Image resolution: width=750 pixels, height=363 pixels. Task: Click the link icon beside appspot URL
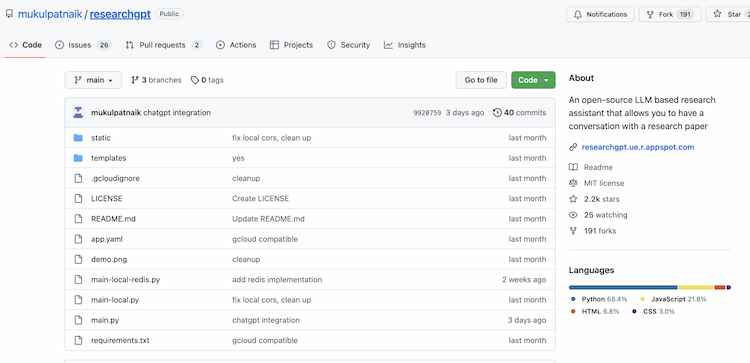click(x=573, y=147)
